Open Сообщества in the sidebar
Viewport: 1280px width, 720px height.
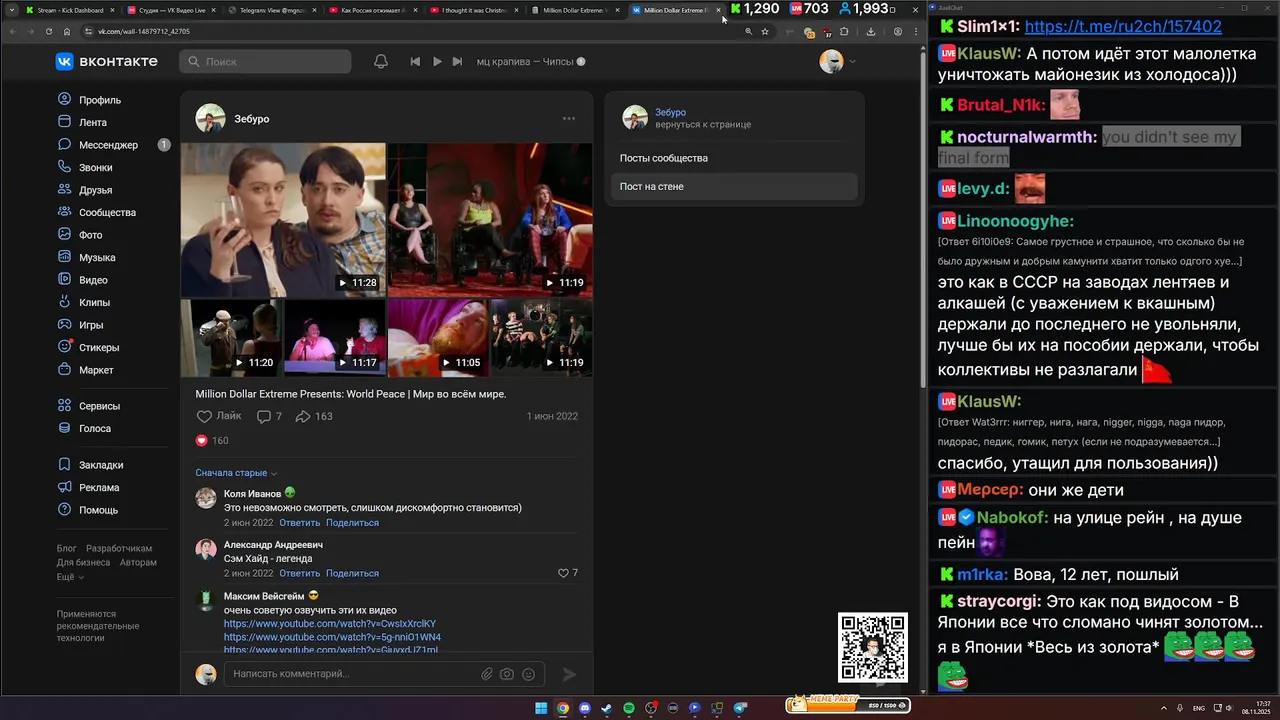tap(96, 212)
